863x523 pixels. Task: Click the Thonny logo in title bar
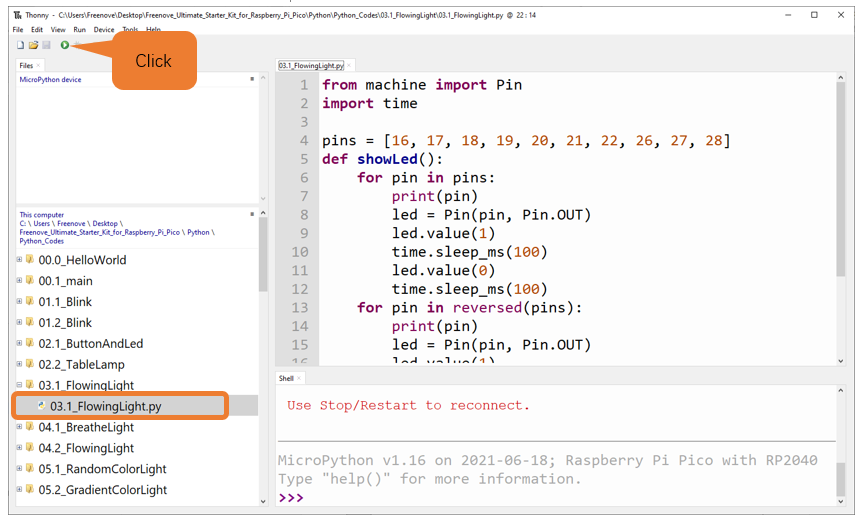coord(18,15)
